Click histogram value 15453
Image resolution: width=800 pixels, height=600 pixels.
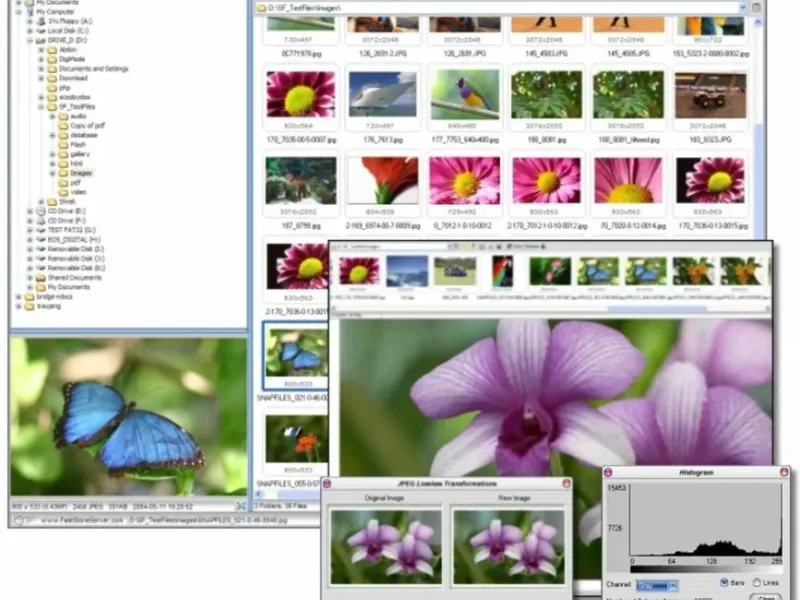point(616,488)
